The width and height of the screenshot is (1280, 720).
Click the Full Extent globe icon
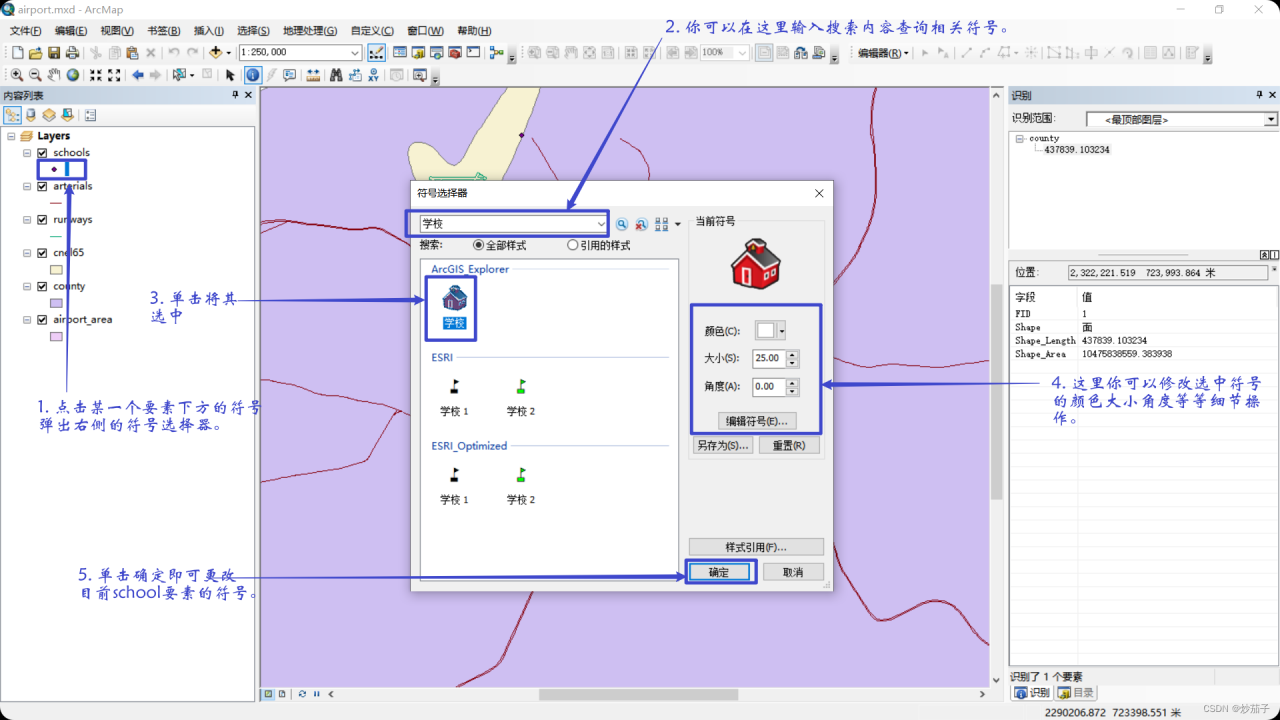point(73,75)
